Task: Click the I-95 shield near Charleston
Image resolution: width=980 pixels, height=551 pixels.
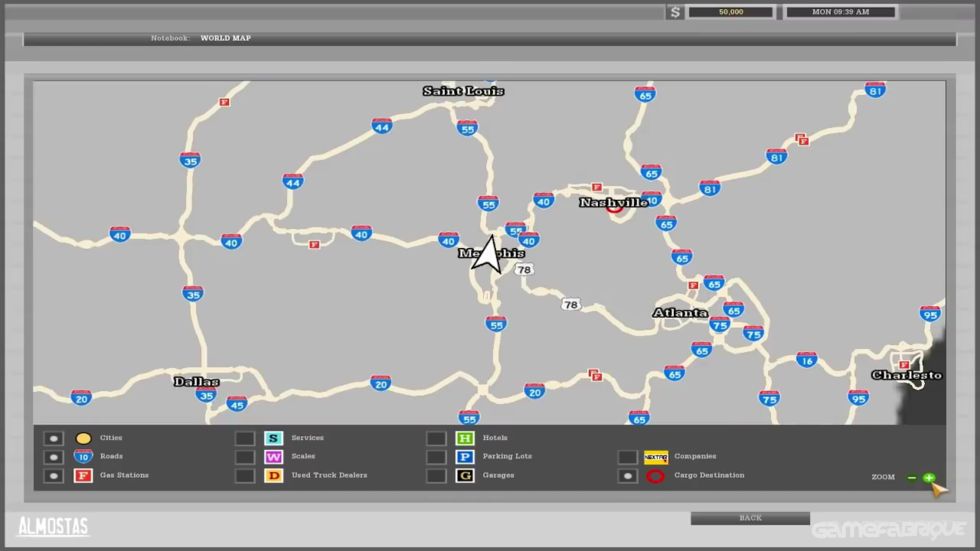Action: [858, 398]
